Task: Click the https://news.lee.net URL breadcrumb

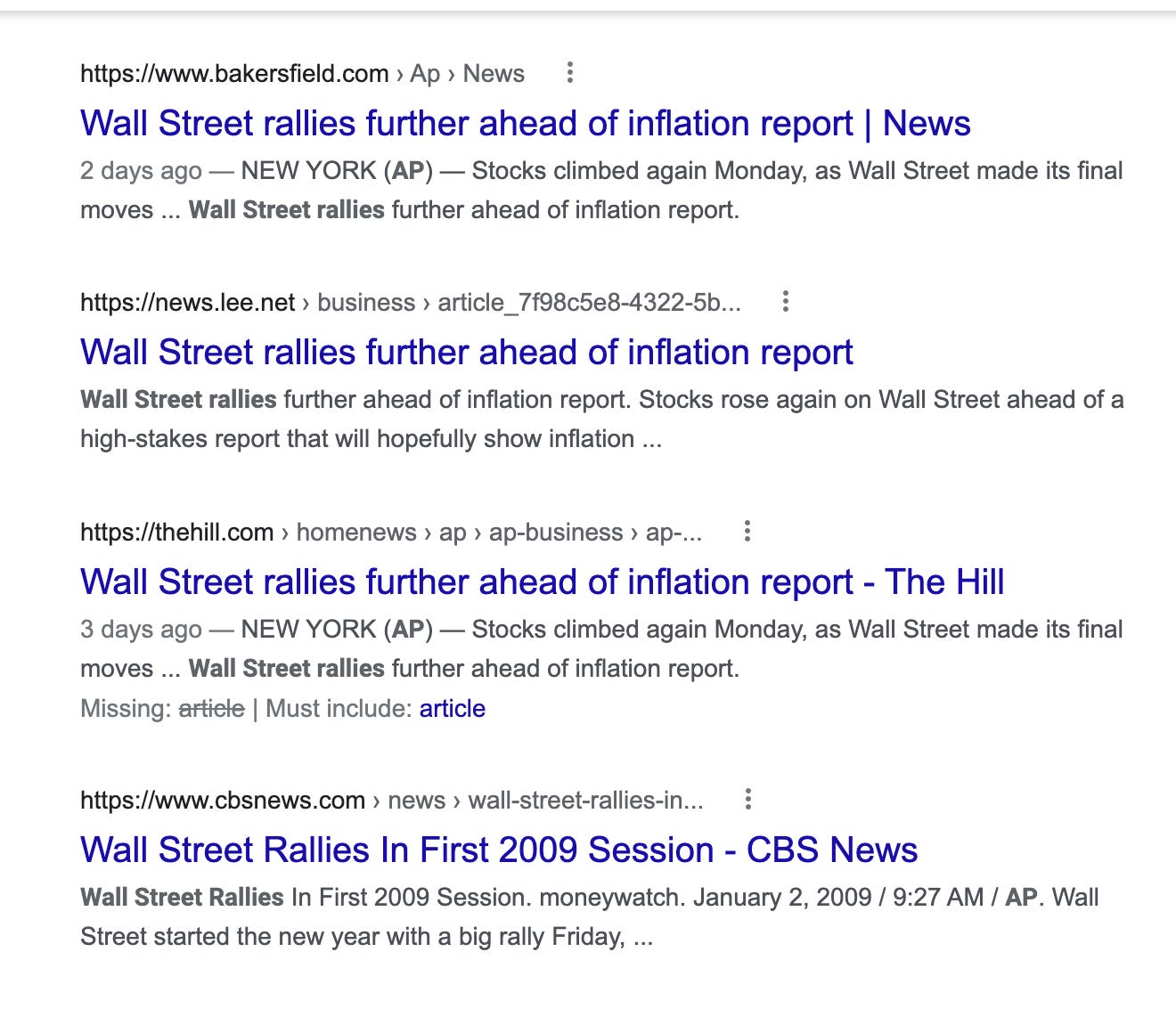Action: (x=410, y=302)
